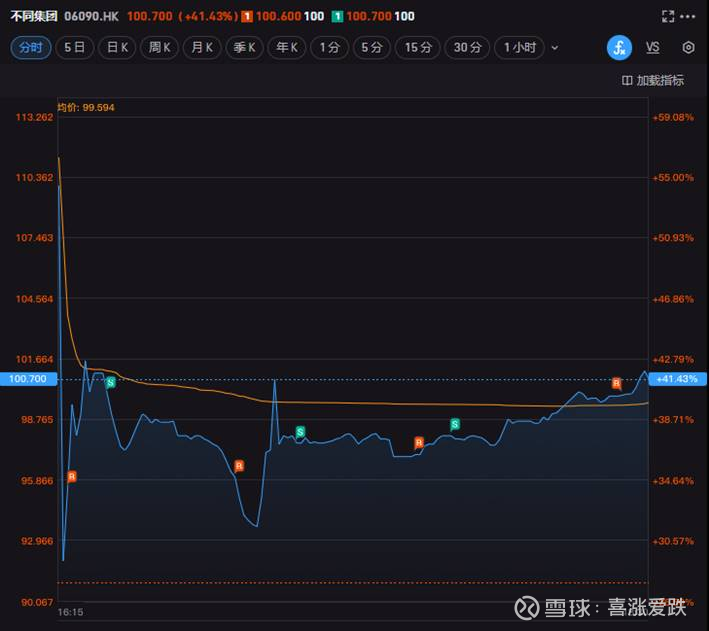Select the 15分 interval button
The width and height of the screenshot is (709, 631).
(418, 47)
